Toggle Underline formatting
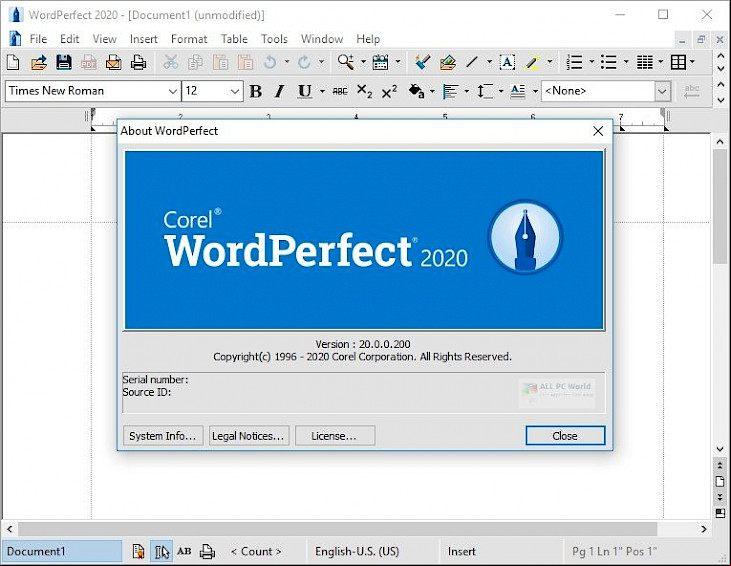 pos(304,91)
